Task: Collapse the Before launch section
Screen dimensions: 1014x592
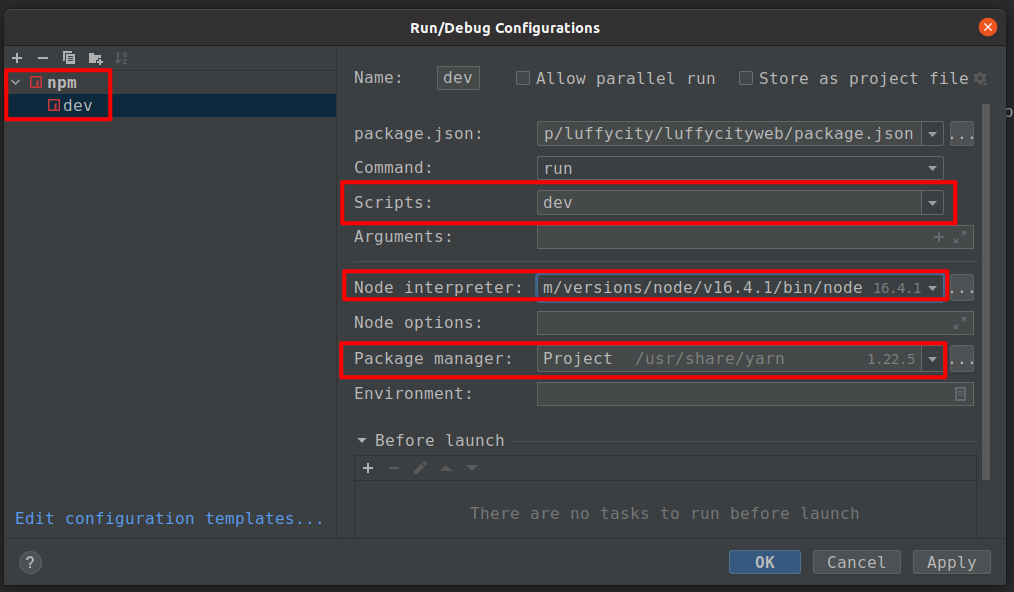Action: point(361,441)
